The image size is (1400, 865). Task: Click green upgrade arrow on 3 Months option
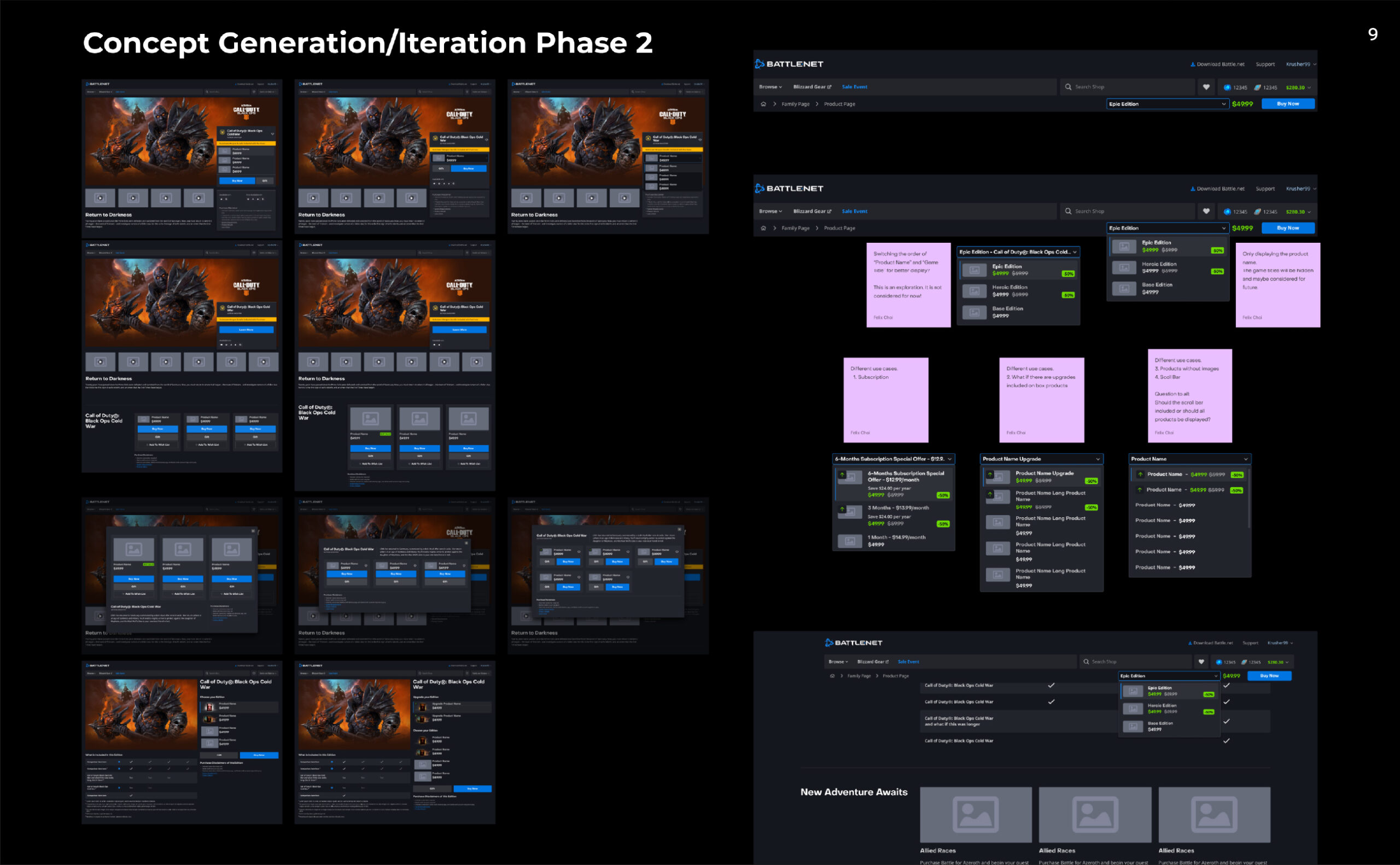842,509
